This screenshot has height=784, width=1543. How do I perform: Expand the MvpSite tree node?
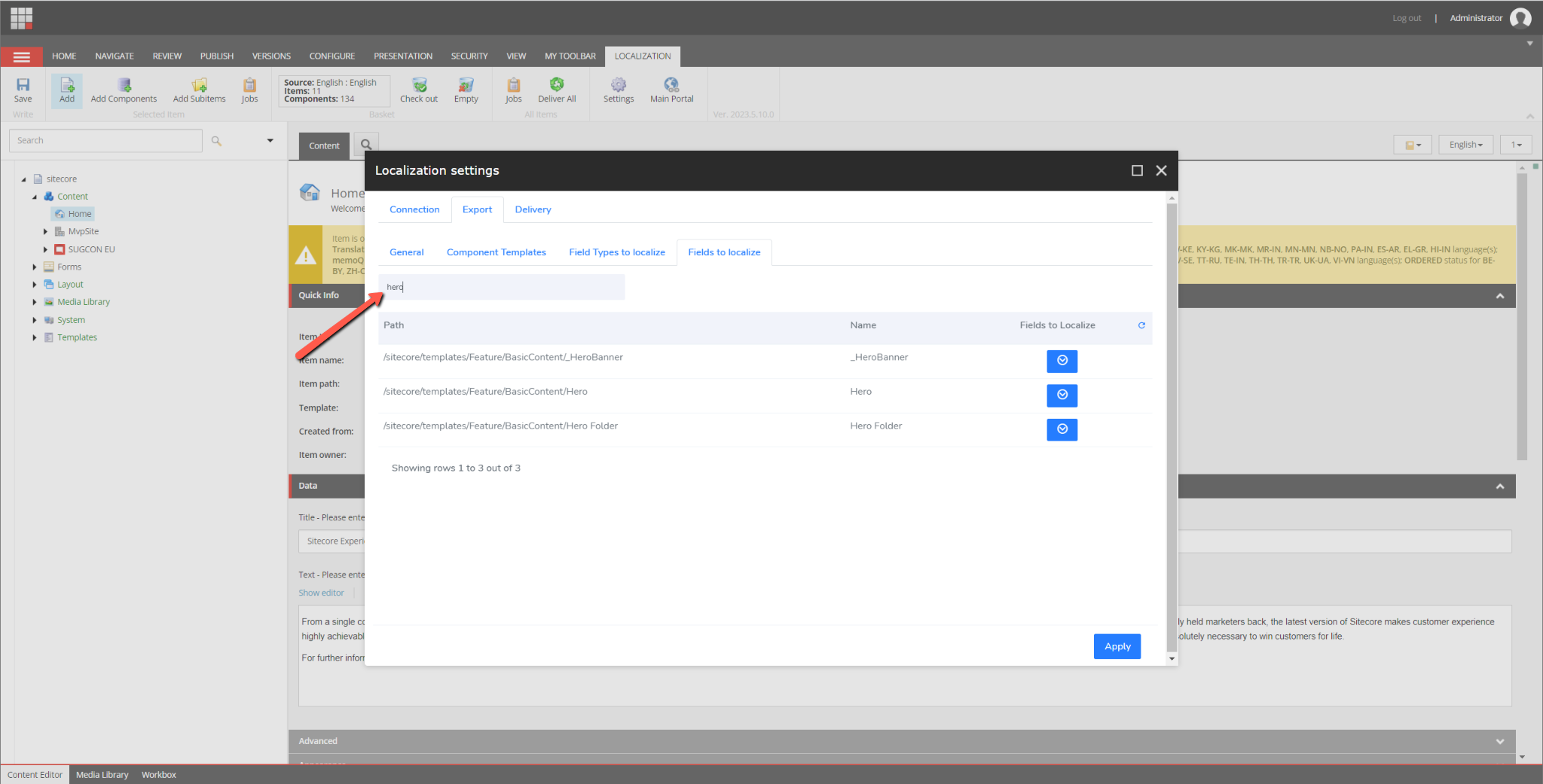pyautogui.click(x=45, y=232)
